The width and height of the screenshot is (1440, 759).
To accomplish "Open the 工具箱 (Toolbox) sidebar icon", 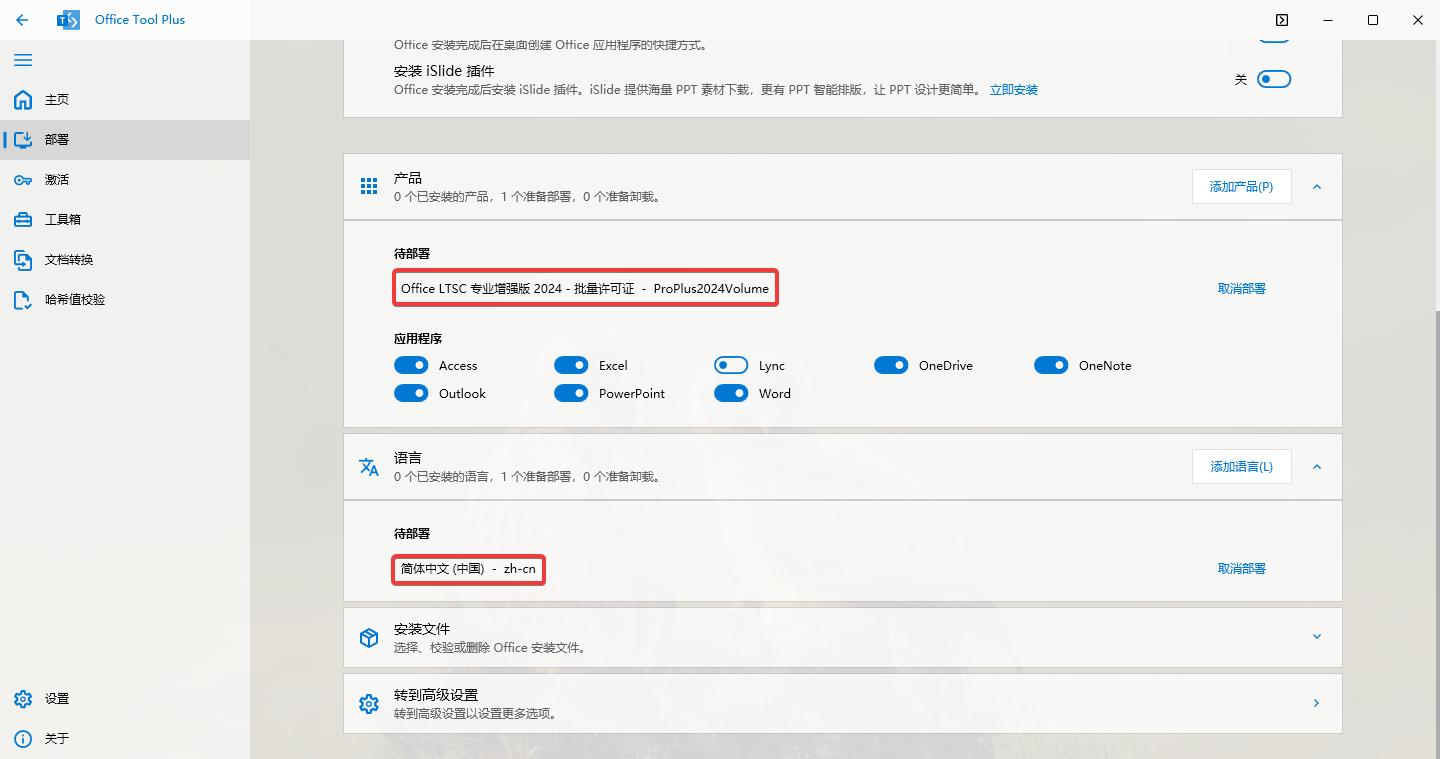I will [22, 219].
